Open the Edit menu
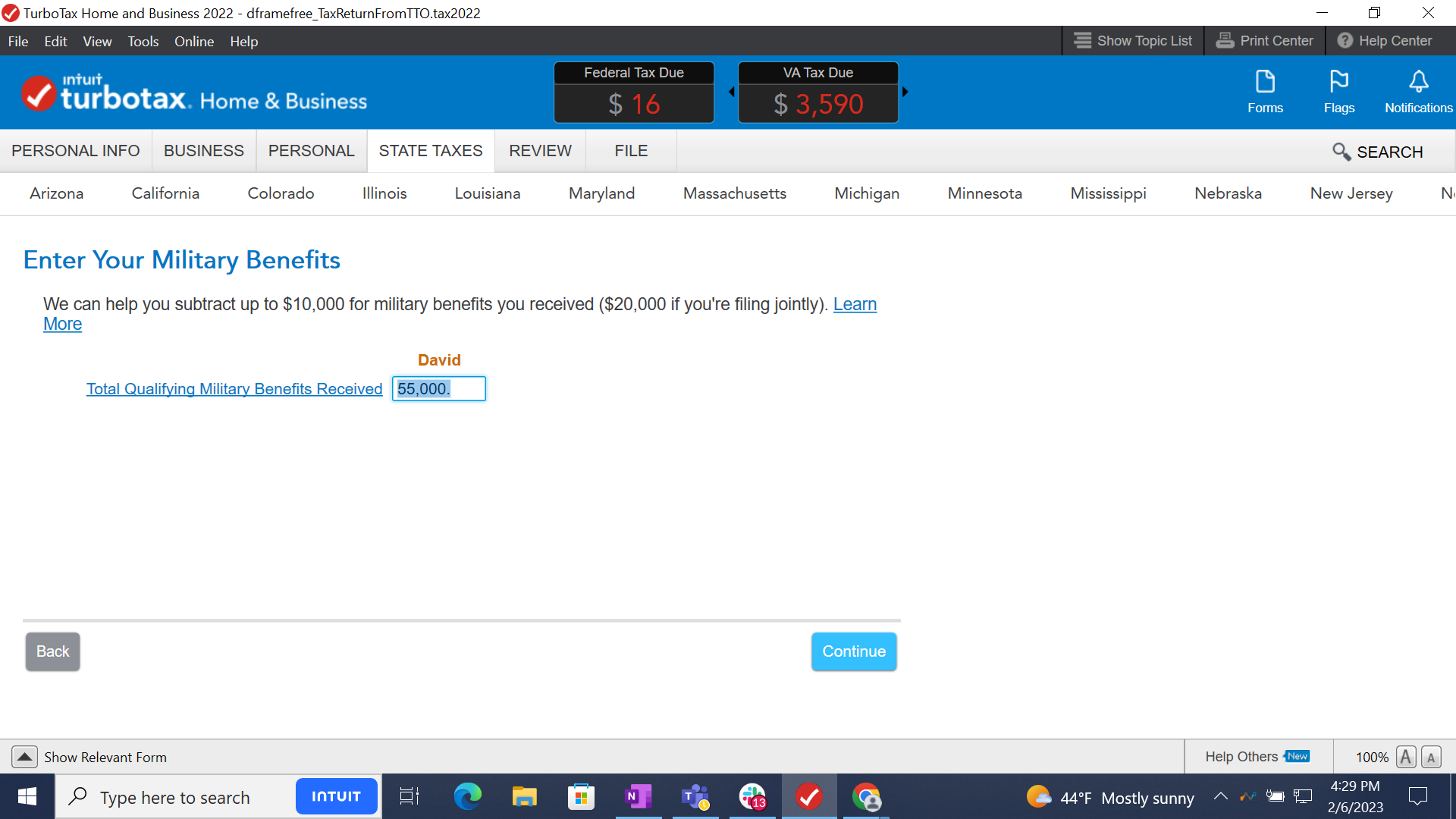1456x819 pixels. click(55, 42)
